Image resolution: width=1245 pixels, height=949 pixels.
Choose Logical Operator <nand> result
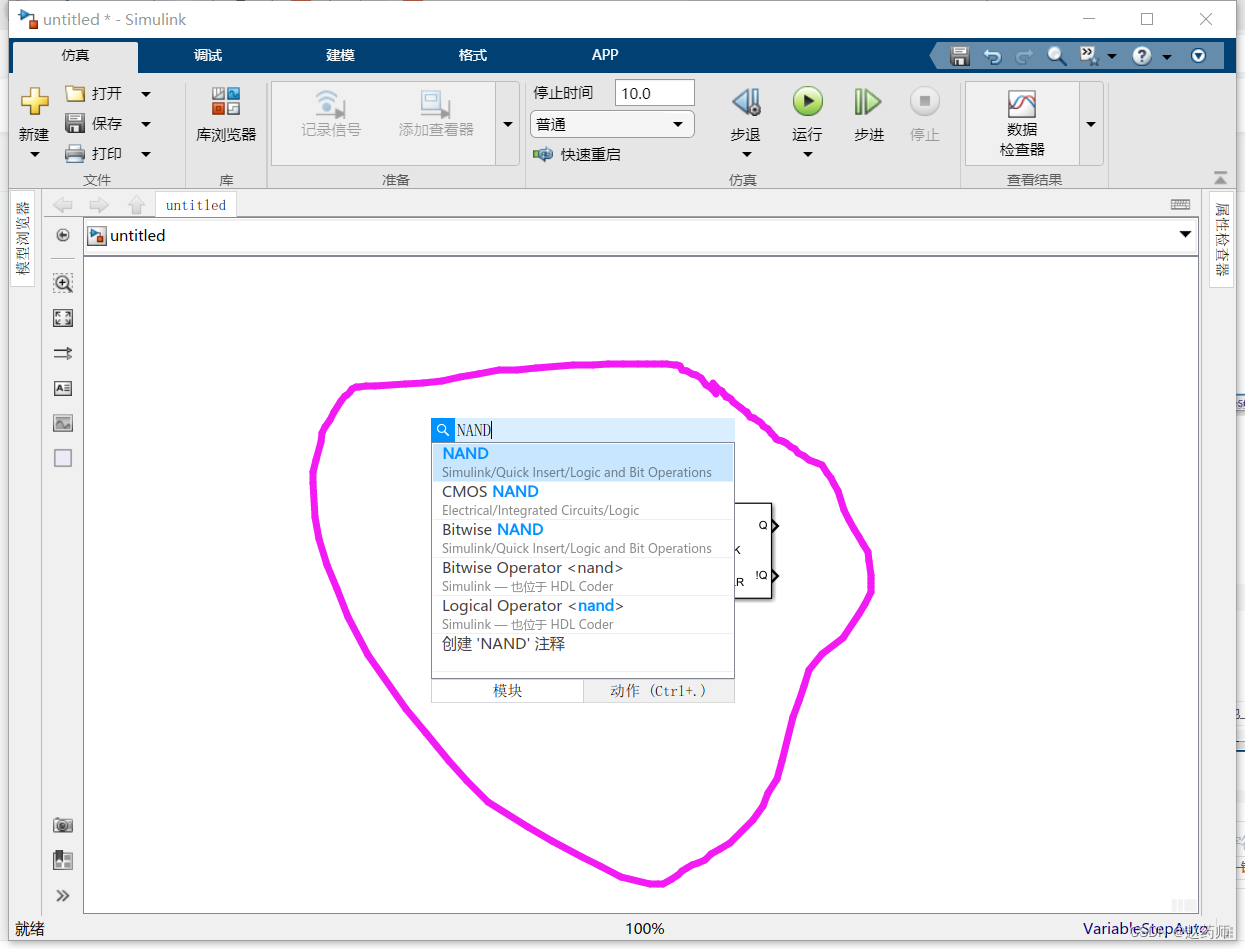coord(583,614)
